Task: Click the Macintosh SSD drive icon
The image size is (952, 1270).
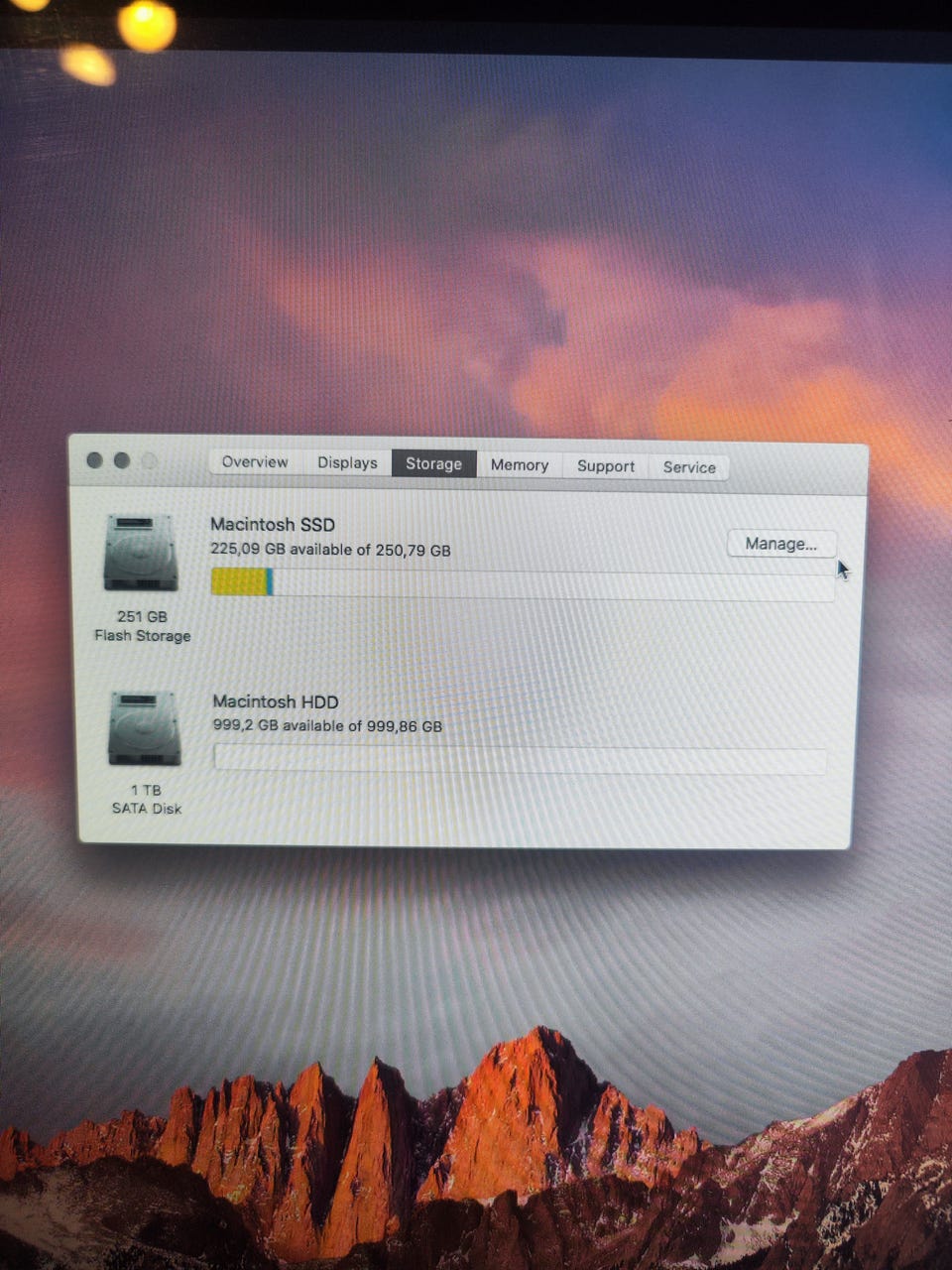Action: (141, 553)
